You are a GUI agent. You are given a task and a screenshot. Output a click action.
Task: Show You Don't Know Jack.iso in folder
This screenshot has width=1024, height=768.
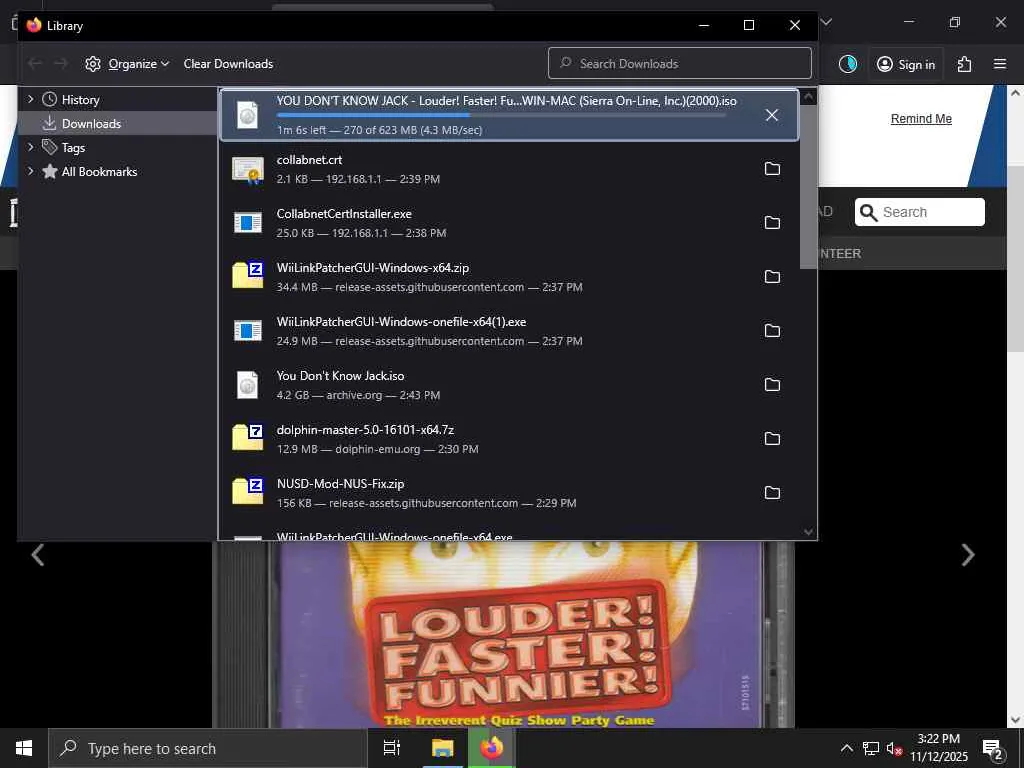(x=772, y=385)
